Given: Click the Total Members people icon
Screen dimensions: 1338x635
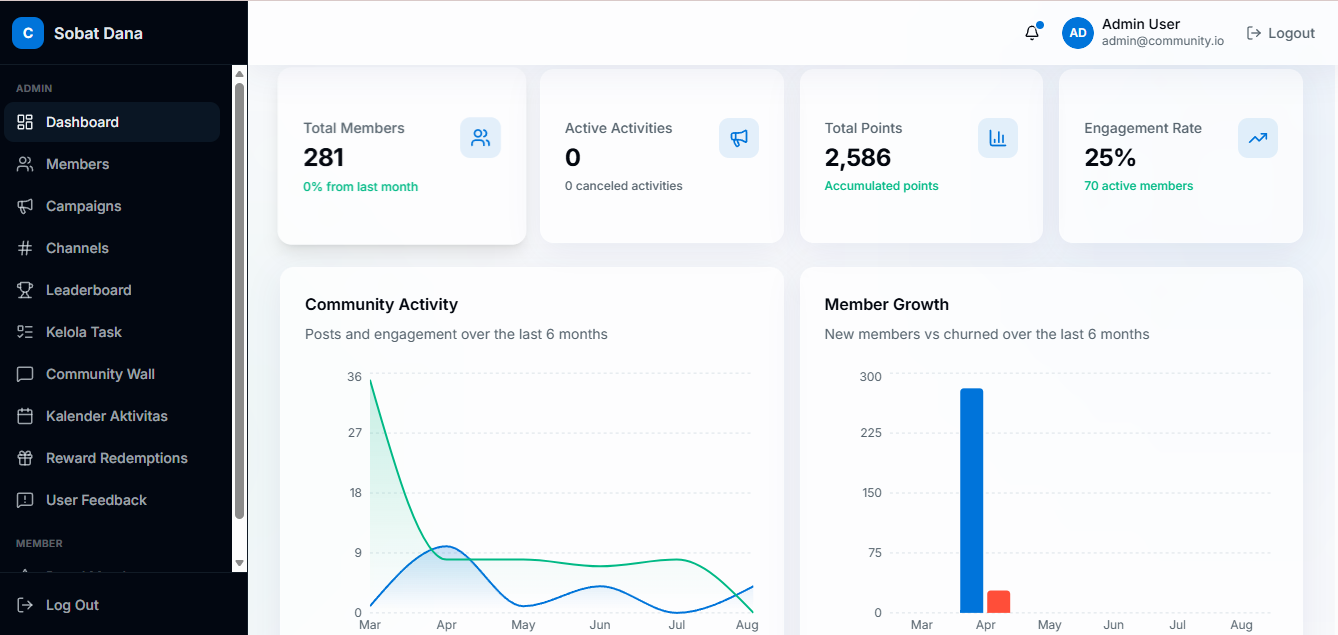Looking at the screenshot, I should pos(480,138).
